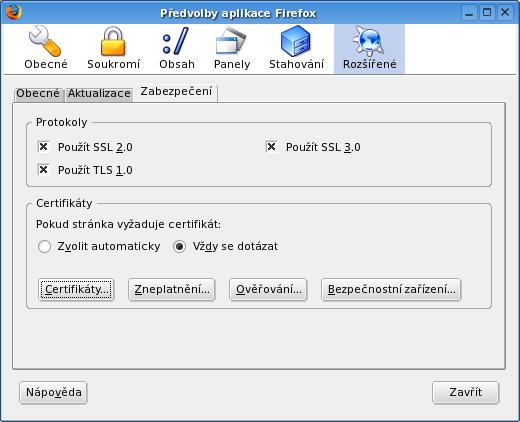Screen dimensions: 520x422
Task: Uncheck the Použít SSL 2.0 checkbox
Action: (x=43, y=147)
